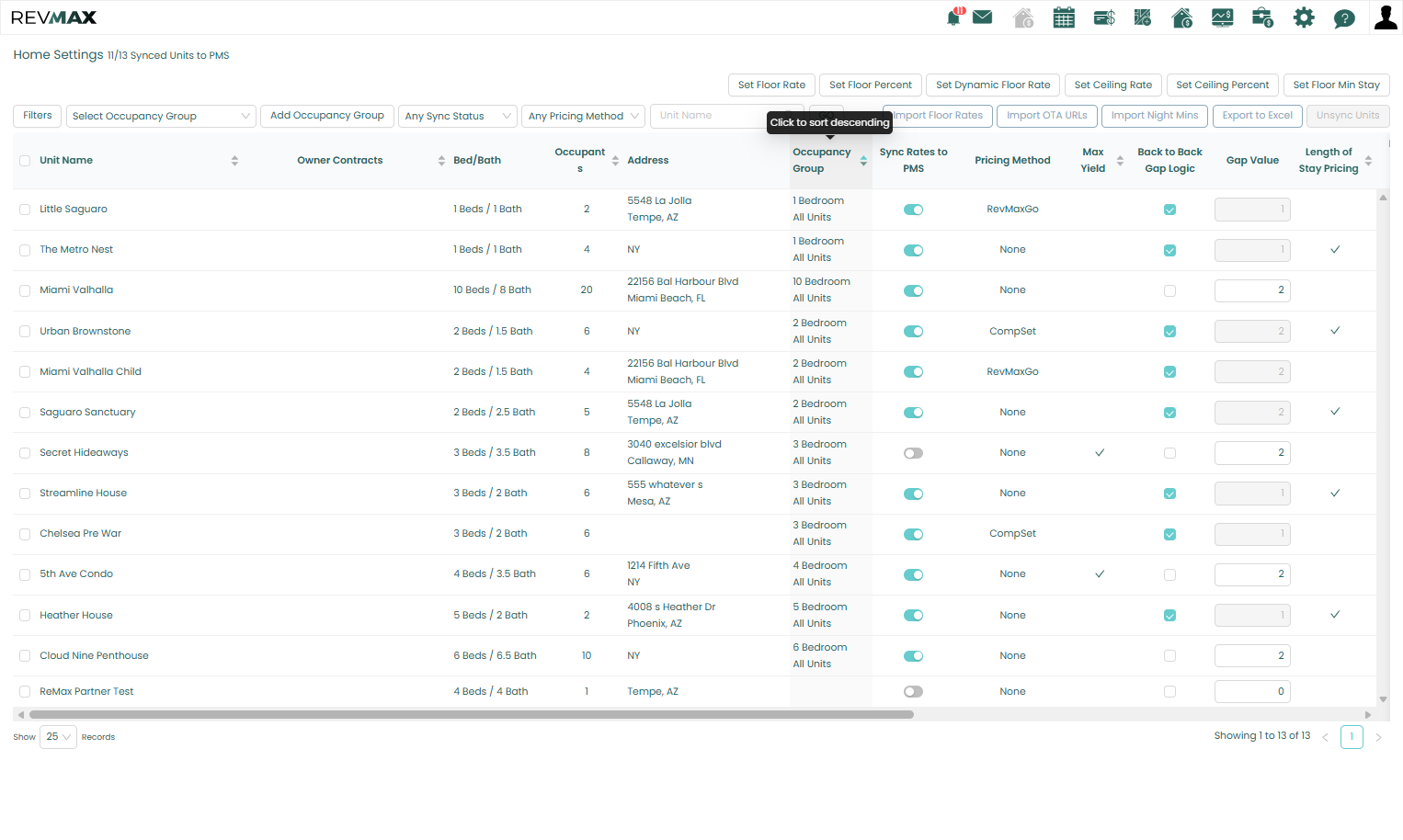The height and width of the screenshot is (840, 1403).
Task: Enable Sync Rates for ReMax Partner Test
Action: (913, 692)
